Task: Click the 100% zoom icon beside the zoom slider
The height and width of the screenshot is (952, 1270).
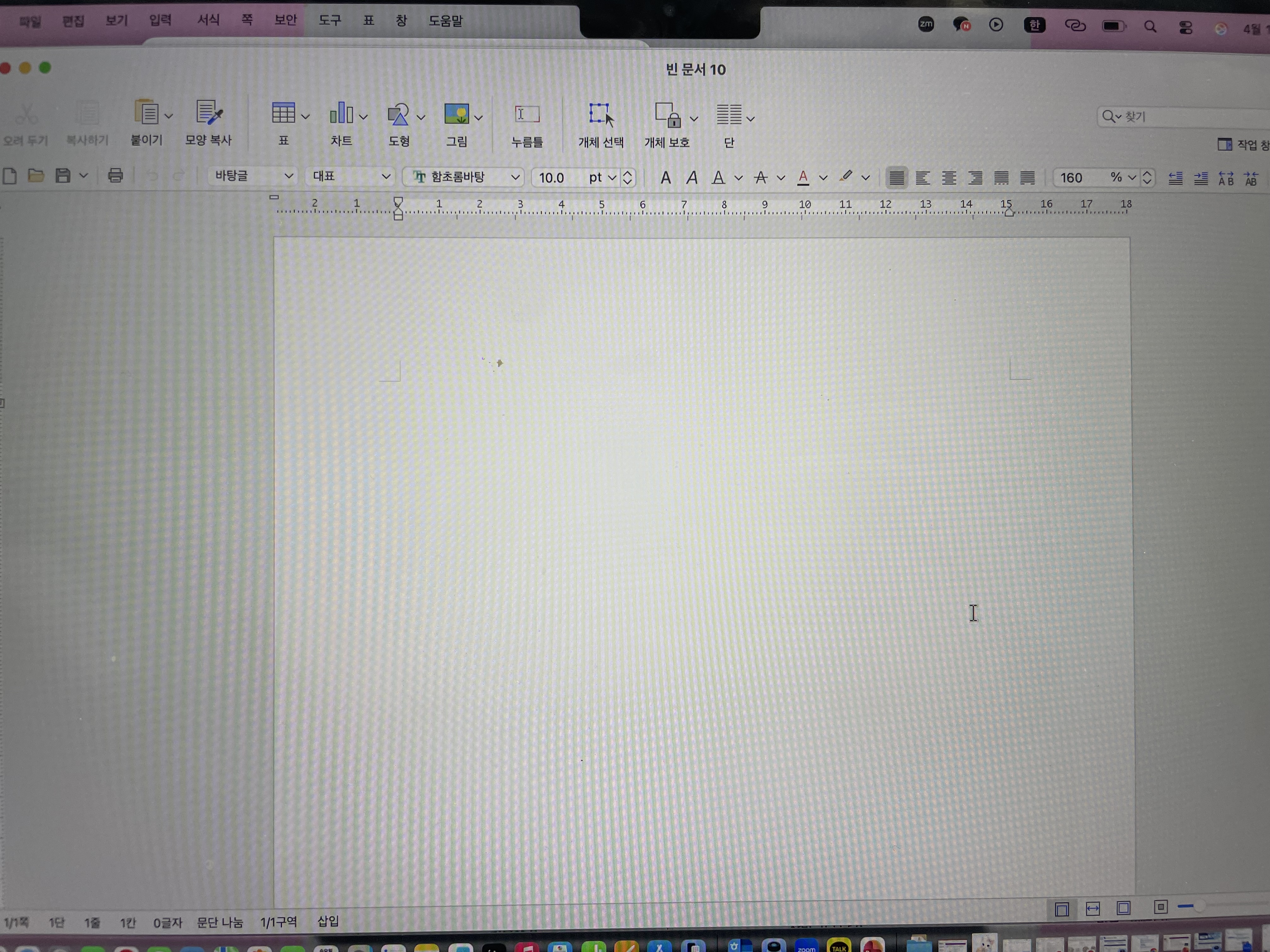Action: coord(1160,907)
